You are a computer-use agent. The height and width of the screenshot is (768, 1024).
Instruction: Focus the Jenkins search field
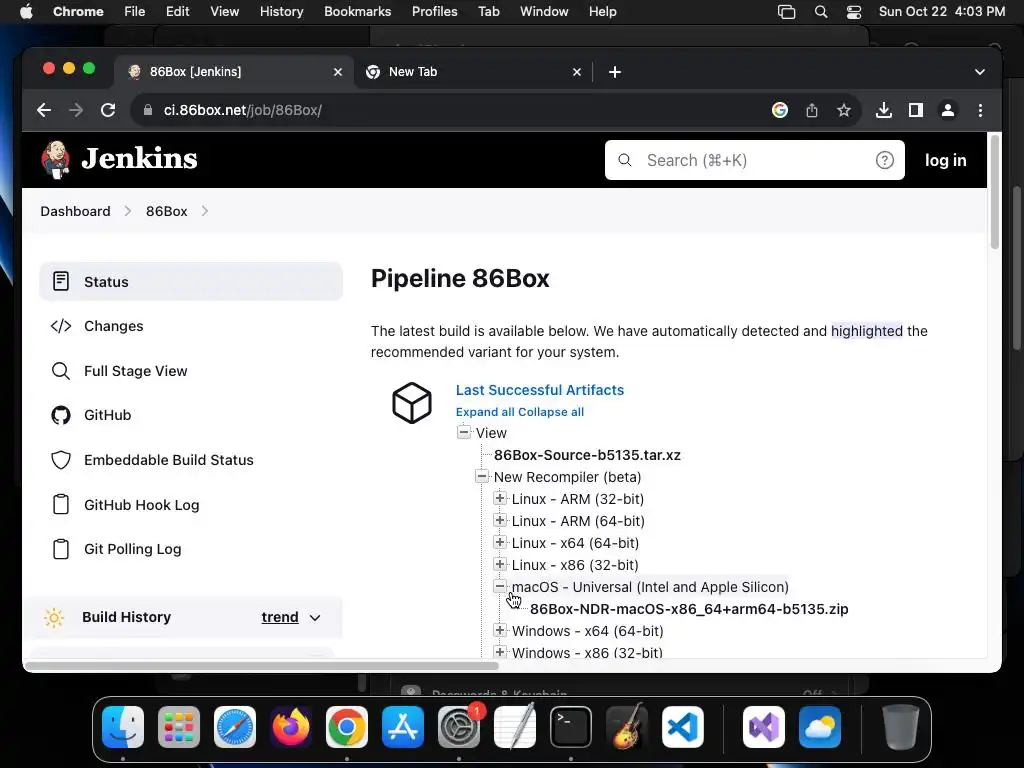click(x=754, y=160)
